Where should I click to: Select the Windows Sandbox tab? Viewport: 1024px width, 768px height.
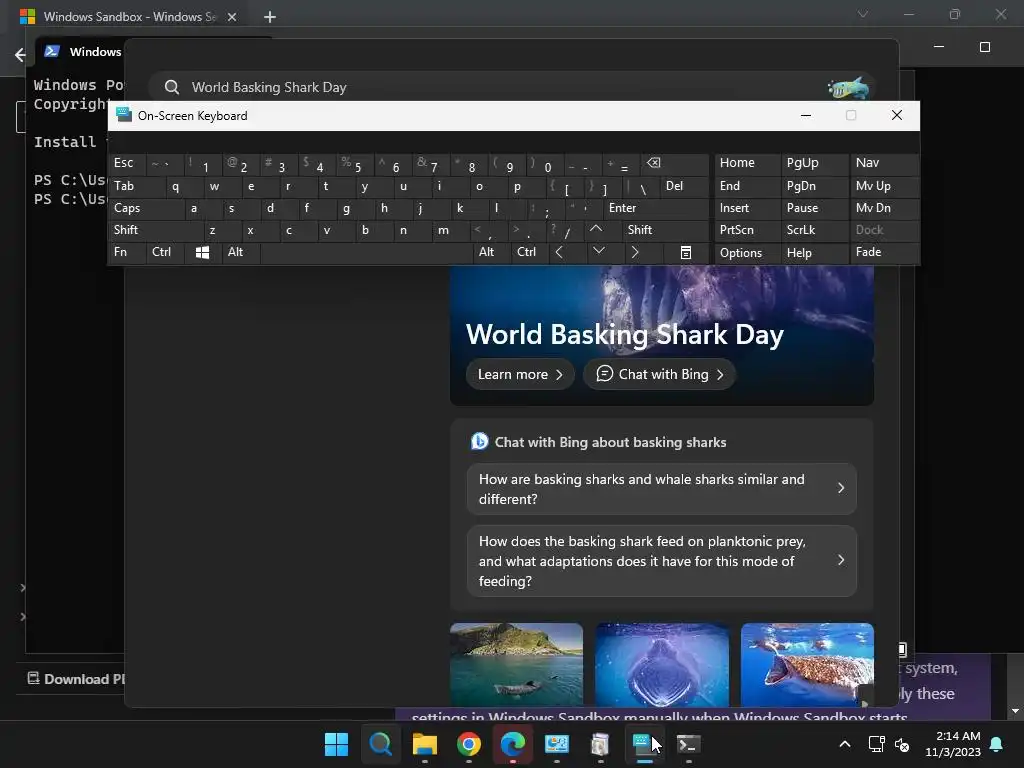tap(129, 17)
